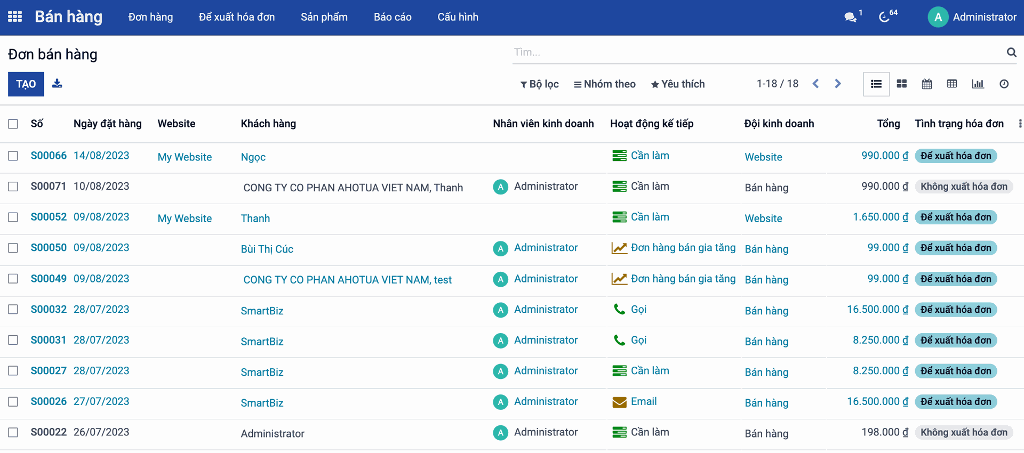The width and height of the screenshot is (1024, 453).
Task: Click the upsell chart icon for S00049
Action: coord(619,279)
